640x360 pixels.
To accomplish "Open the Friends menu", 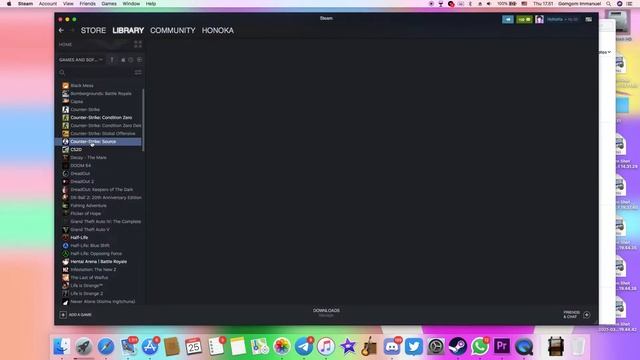I will tap(87, 4).
